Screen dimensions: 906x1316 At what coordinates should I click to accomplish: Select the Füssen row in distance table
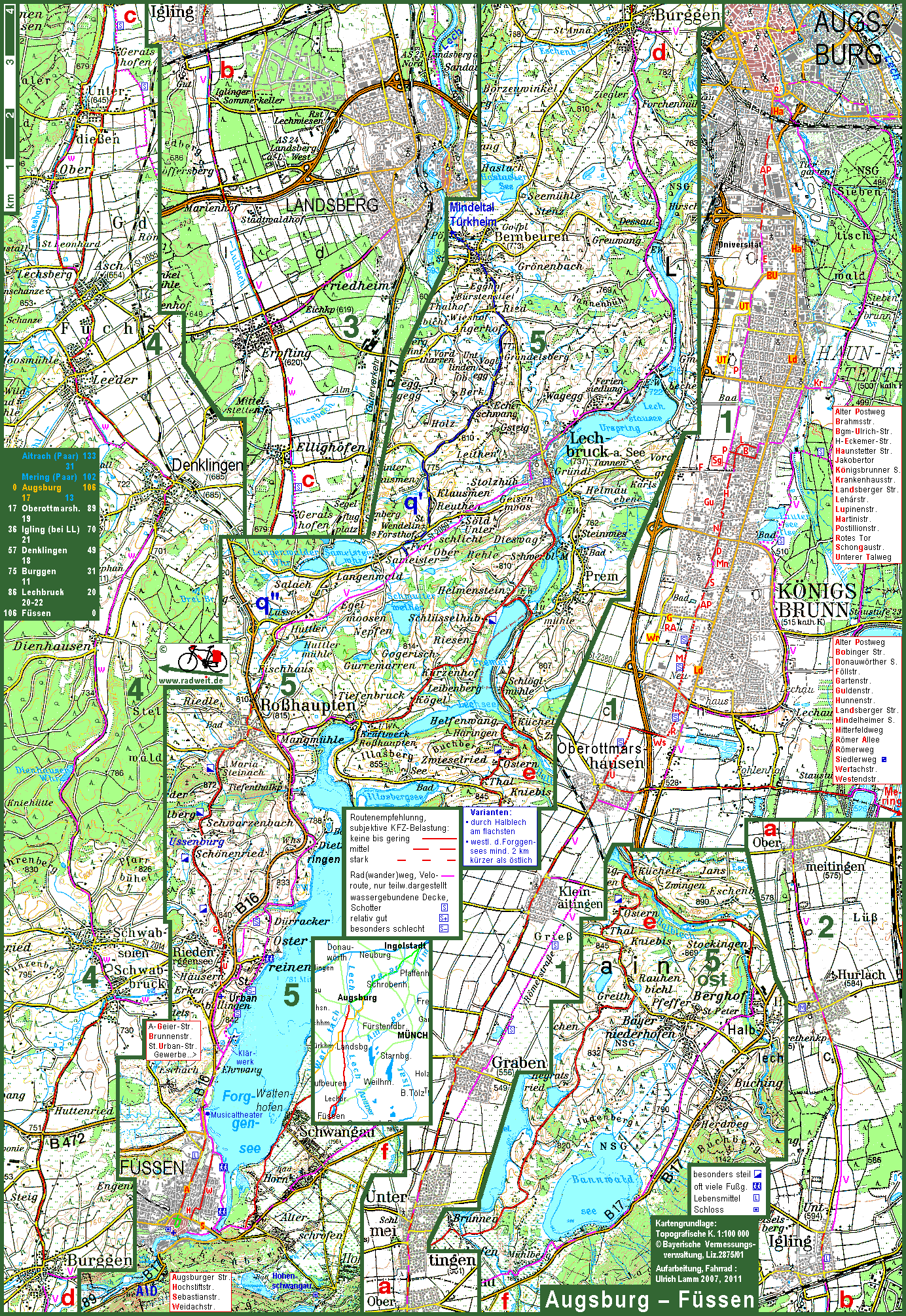[51, 613]
